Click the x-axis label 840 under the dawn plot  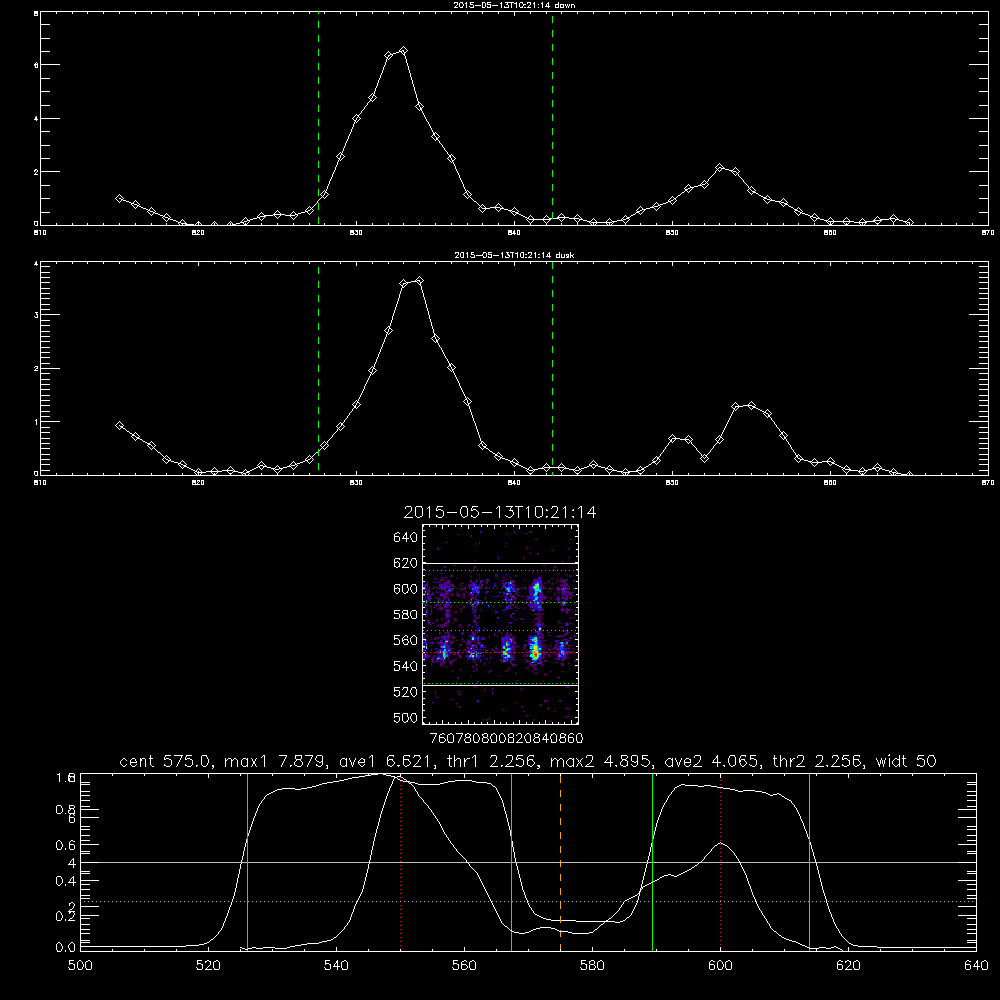click(514, 233)
